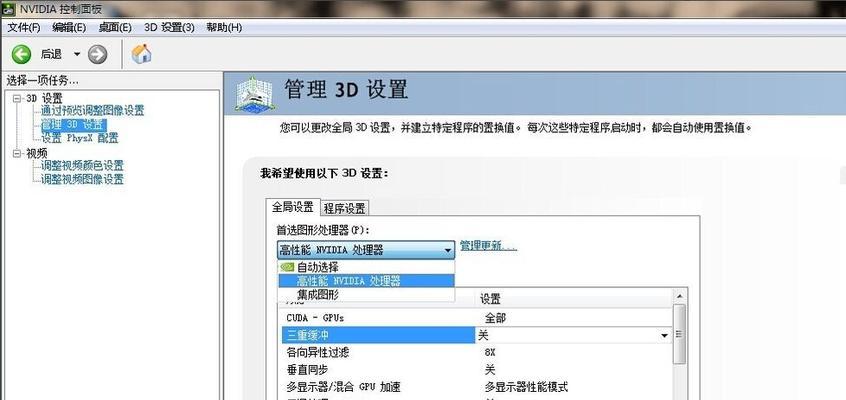Choose 自动选择 from dropdown list
This screenshot has height=400, width=846.
(366, 267)
